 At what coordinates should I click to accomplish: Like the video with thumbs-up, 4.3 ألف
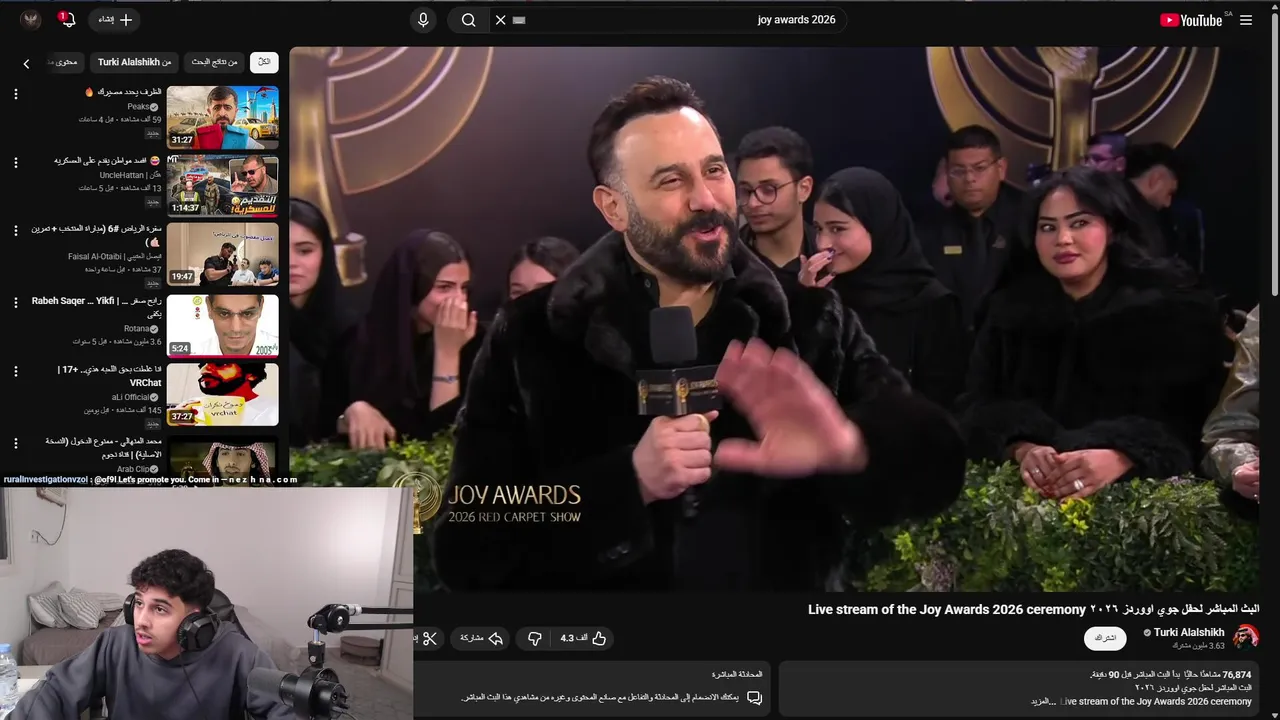(584, 638)
